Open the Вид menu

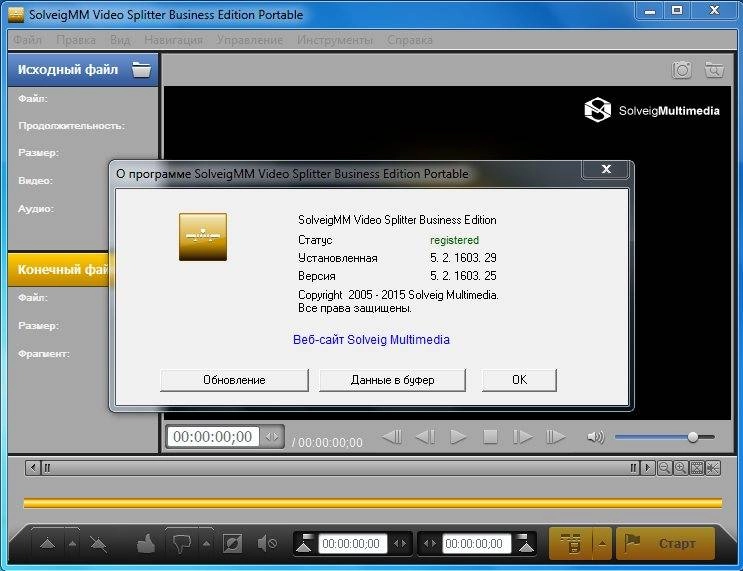point(120,40)
